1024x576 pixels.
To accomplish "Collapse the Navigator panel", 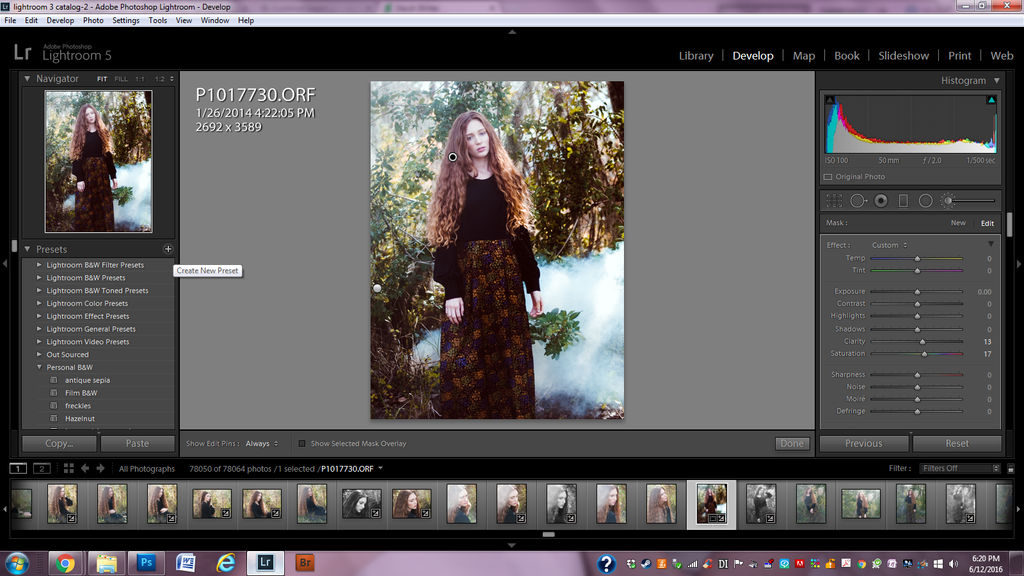I will (x=27, y=78).
